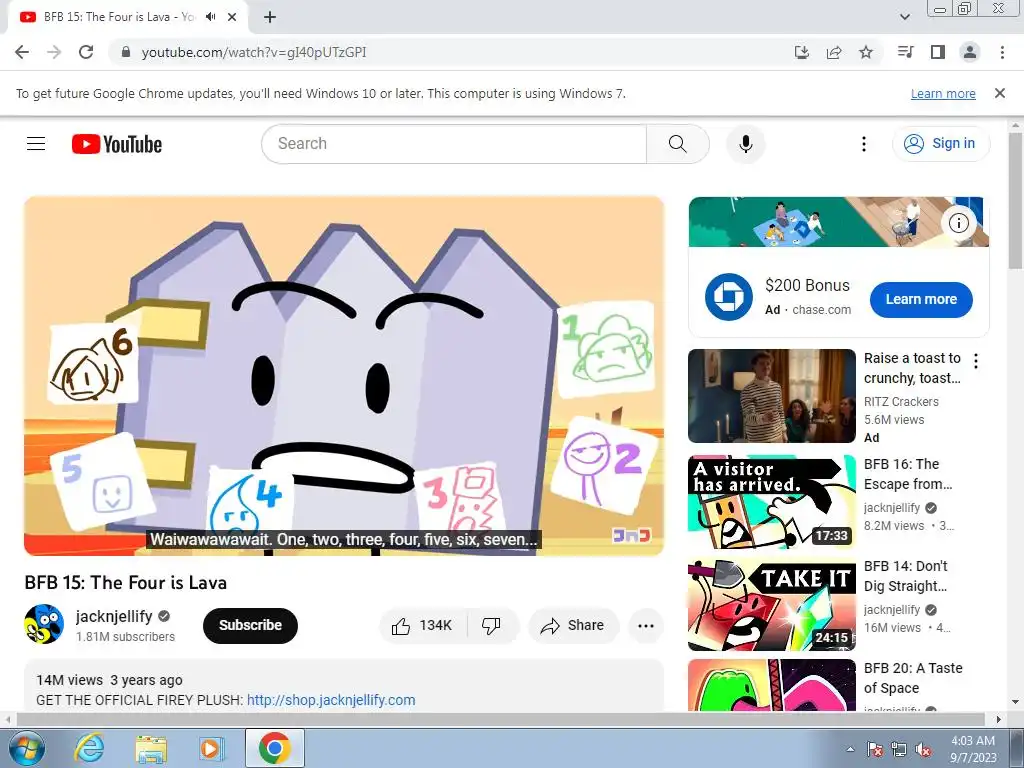Open BFB 16 video thumbnail
The image size is (1024, 768).
(771, 502)
